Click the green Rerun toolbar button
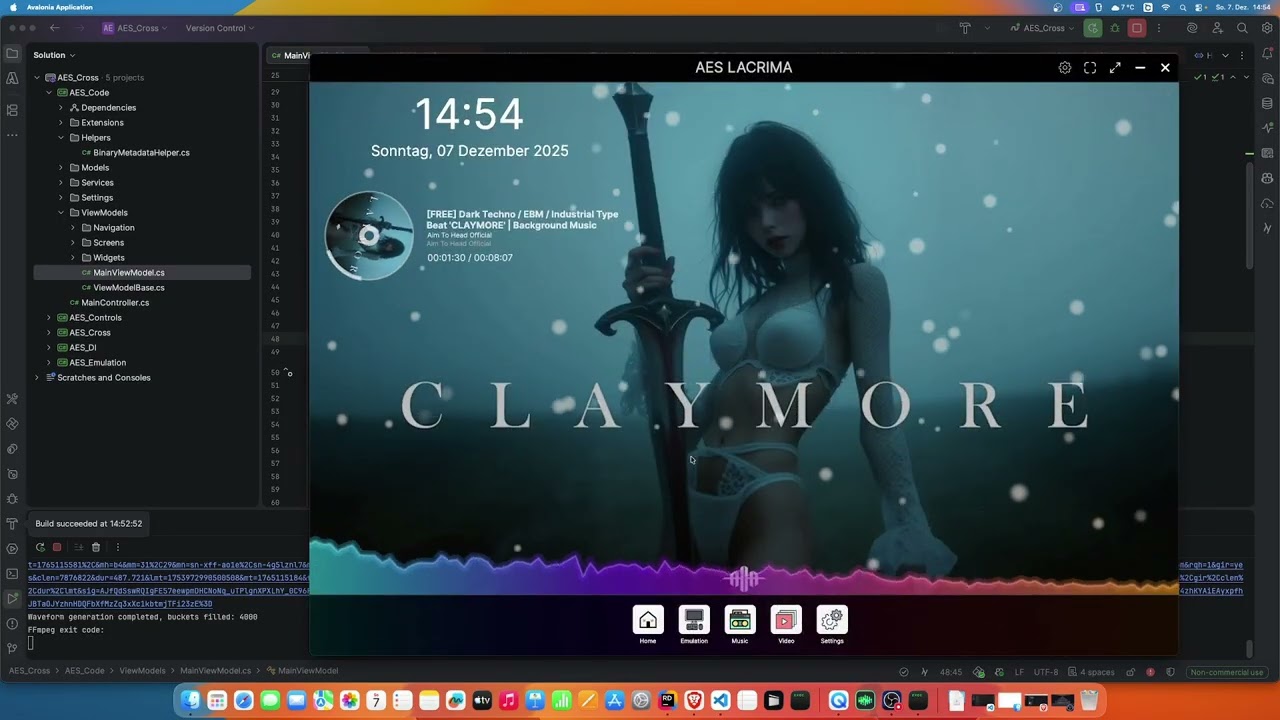The height and width of the screenshot is (720, 1280). 1093,28
